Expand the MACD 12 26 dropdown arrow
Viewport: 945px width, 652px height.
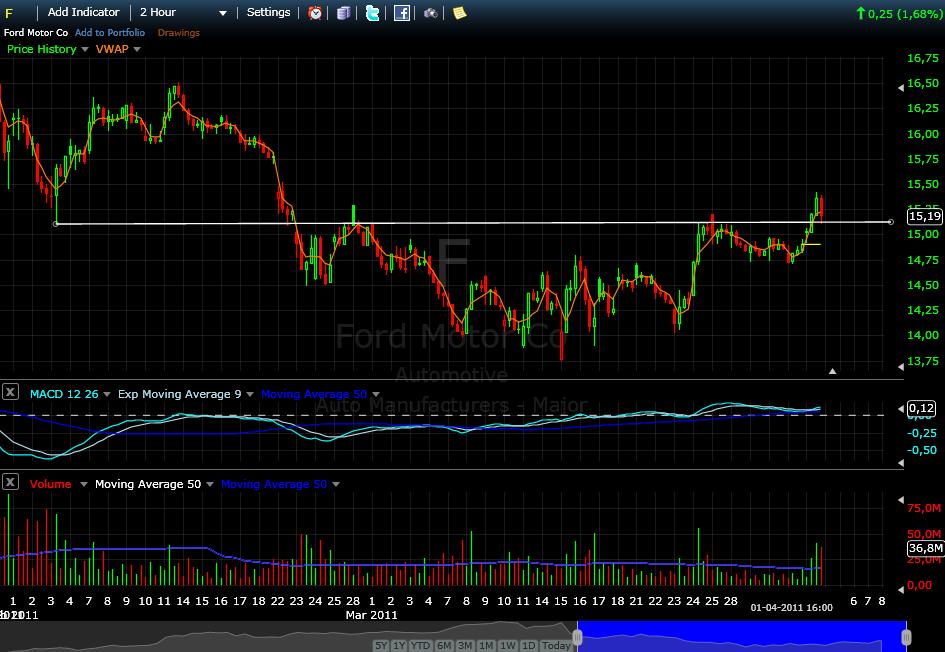pos(107,394)
